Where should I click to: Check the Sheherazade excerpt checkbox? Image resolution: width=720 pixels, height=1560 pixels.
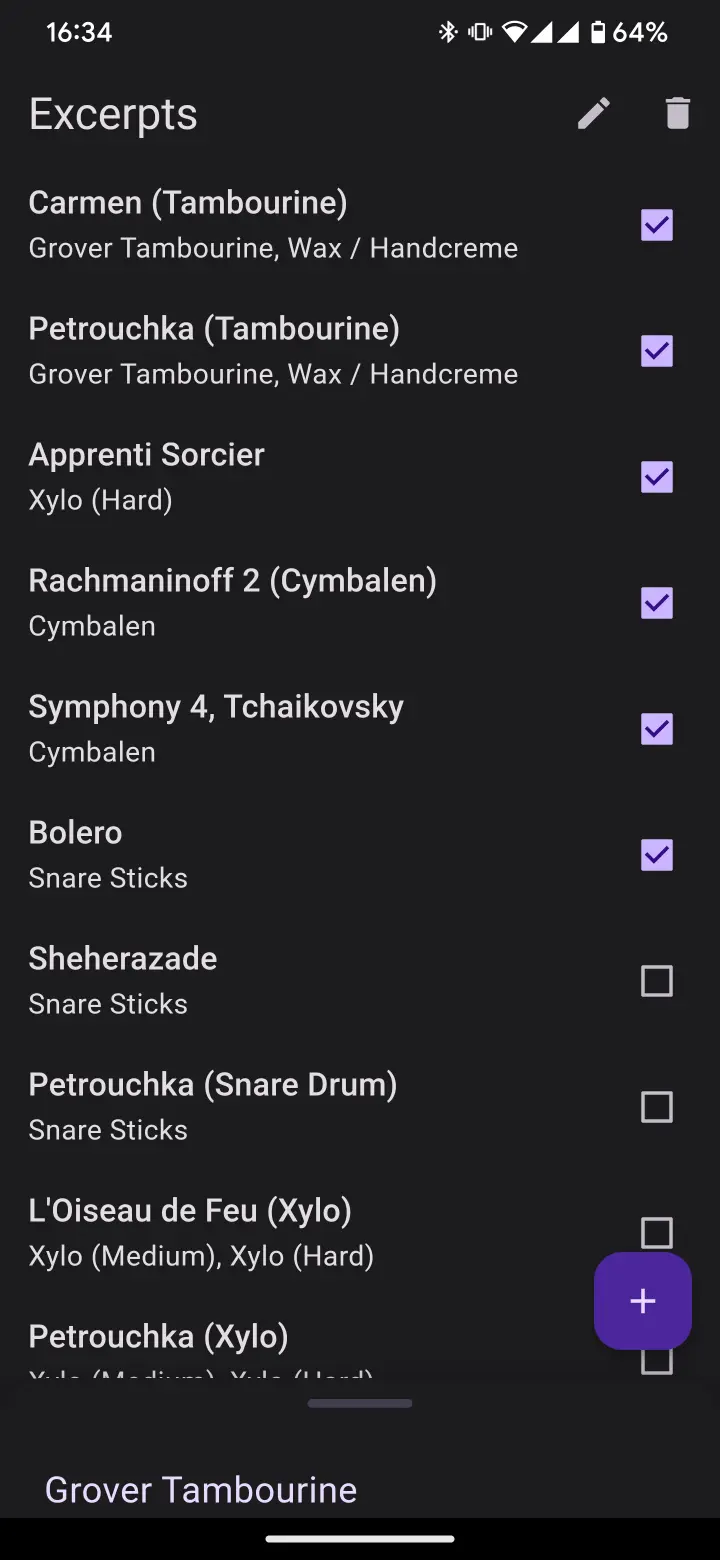coord(656,981)
